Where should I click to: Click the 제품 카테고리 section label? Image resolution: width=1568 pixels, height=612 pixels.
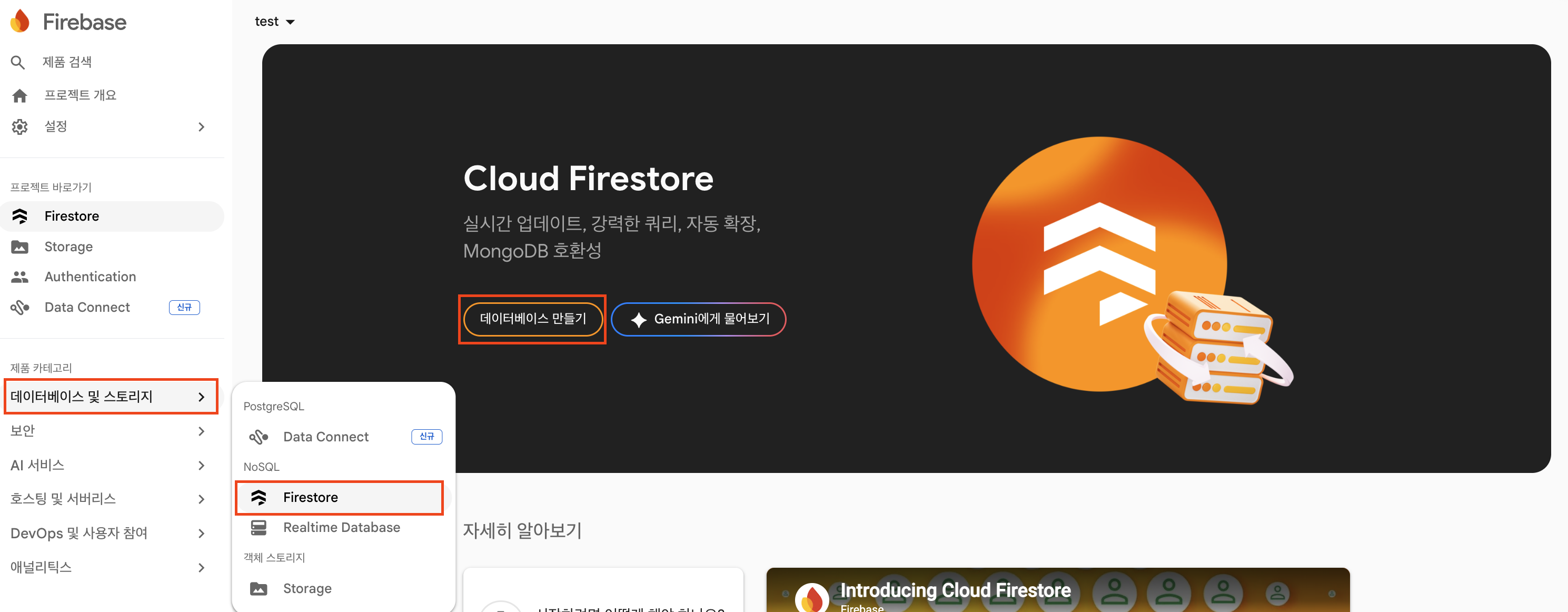click(42, 368)
